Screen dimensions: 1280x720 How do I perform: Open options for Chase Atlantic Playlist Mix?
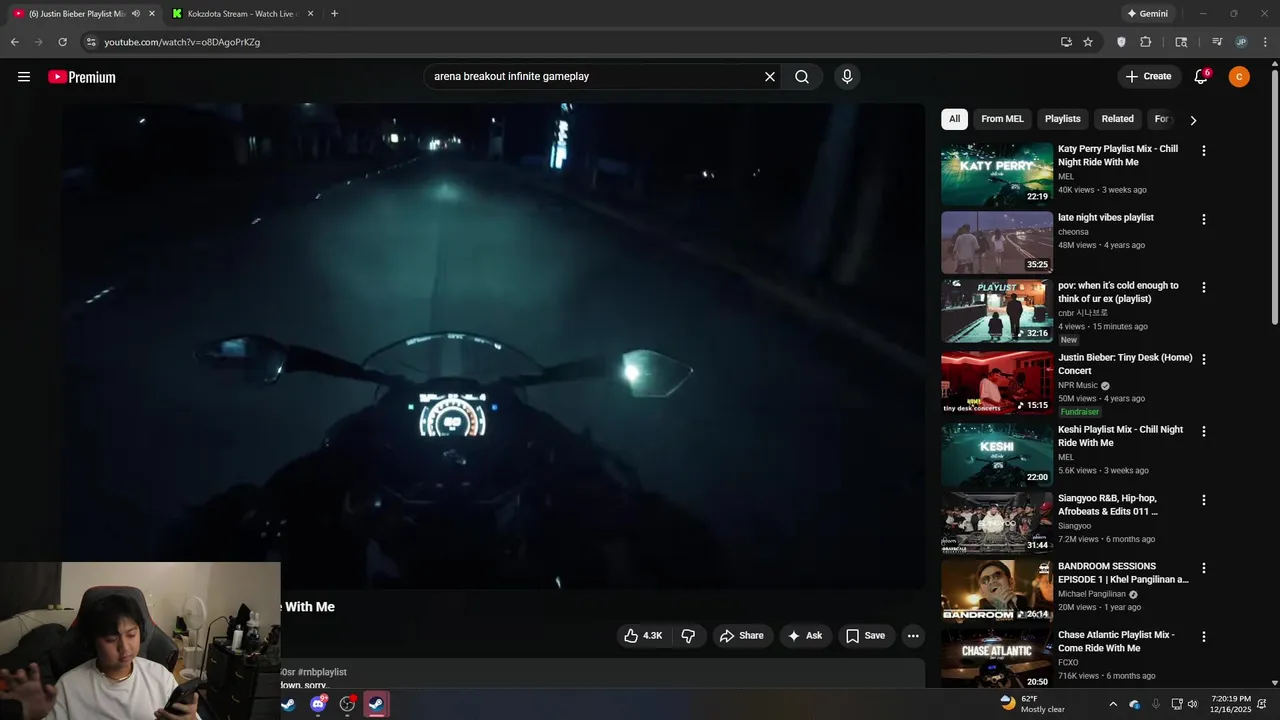[x=1203, y=636]
